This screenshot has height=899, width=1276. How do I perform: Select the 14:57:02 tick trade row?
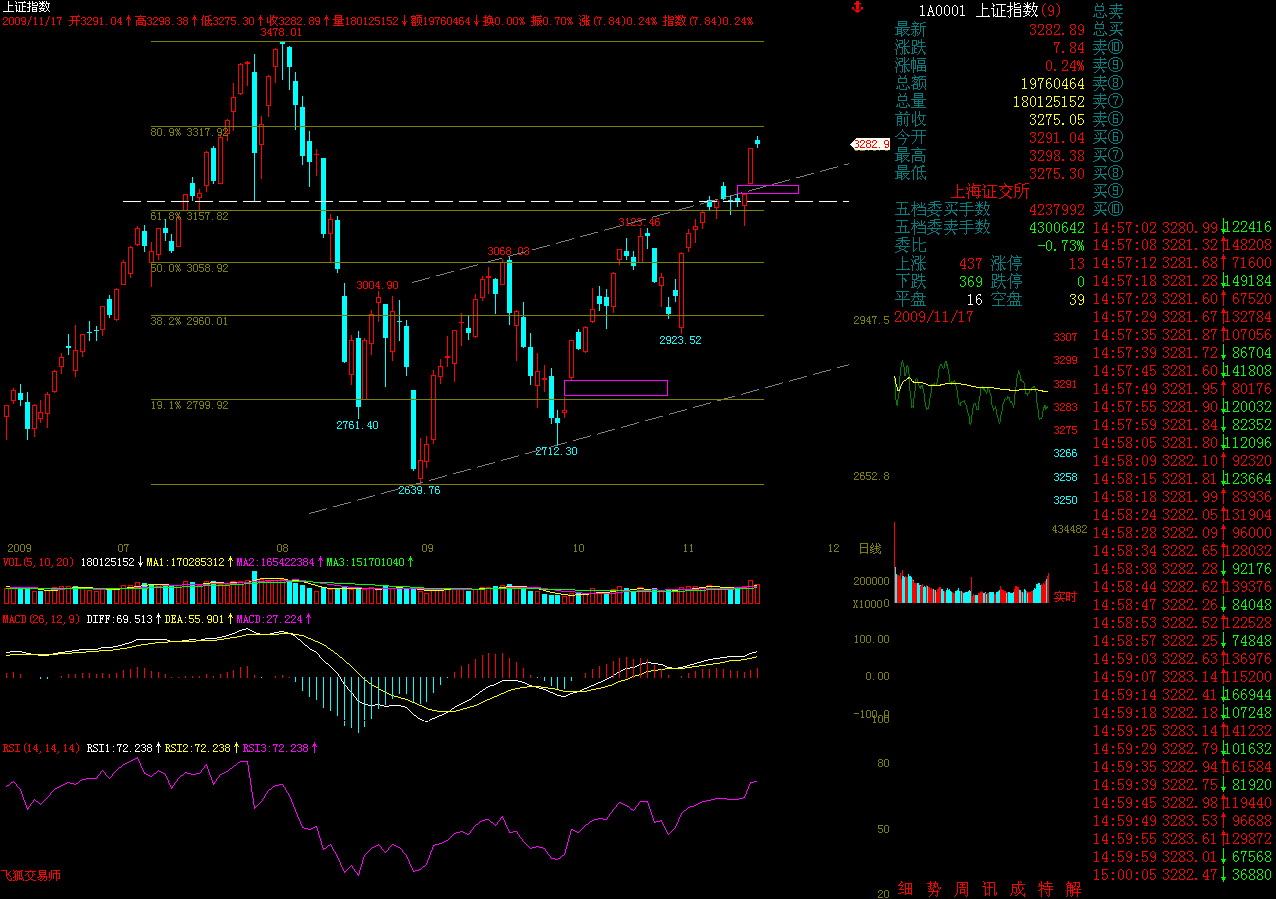(1183, 228)
